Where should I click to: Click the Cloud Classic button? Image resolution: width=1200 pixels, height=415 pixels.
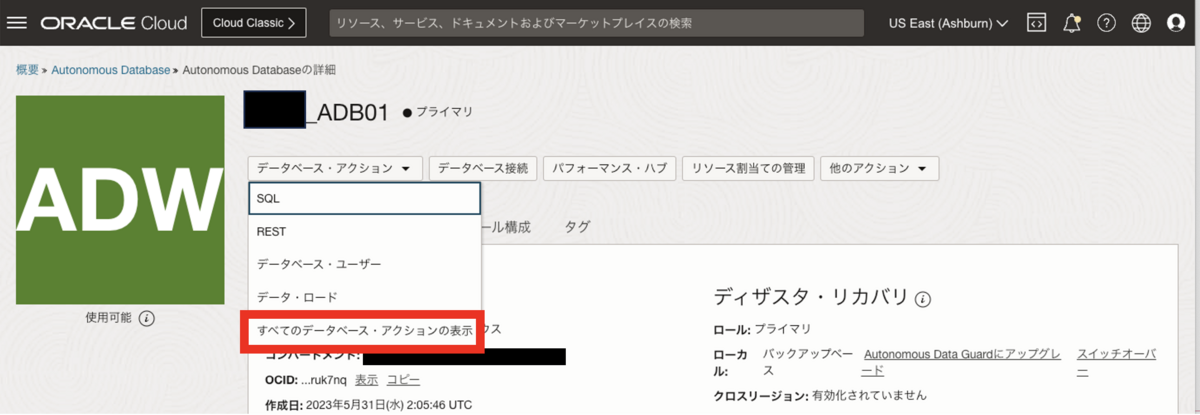253,22
